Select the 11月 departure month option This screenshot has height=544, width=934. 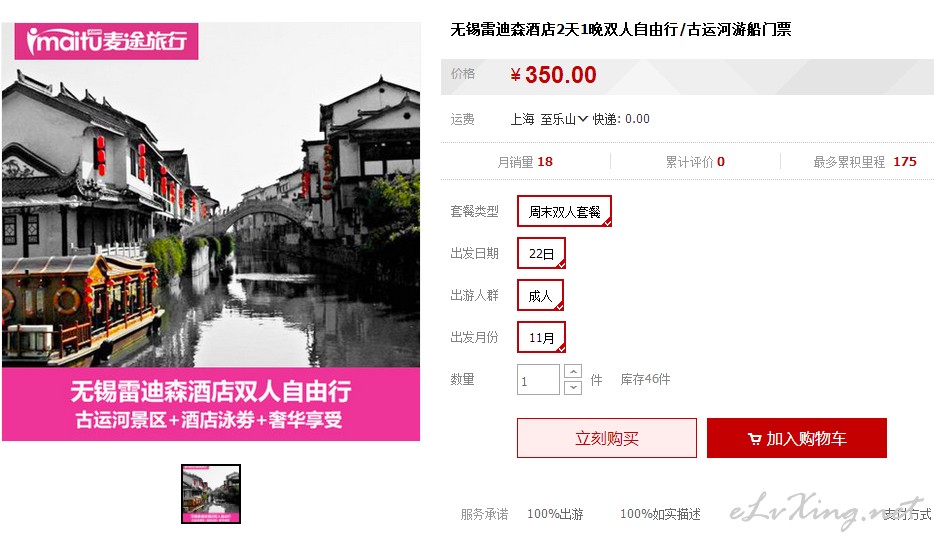541,338
